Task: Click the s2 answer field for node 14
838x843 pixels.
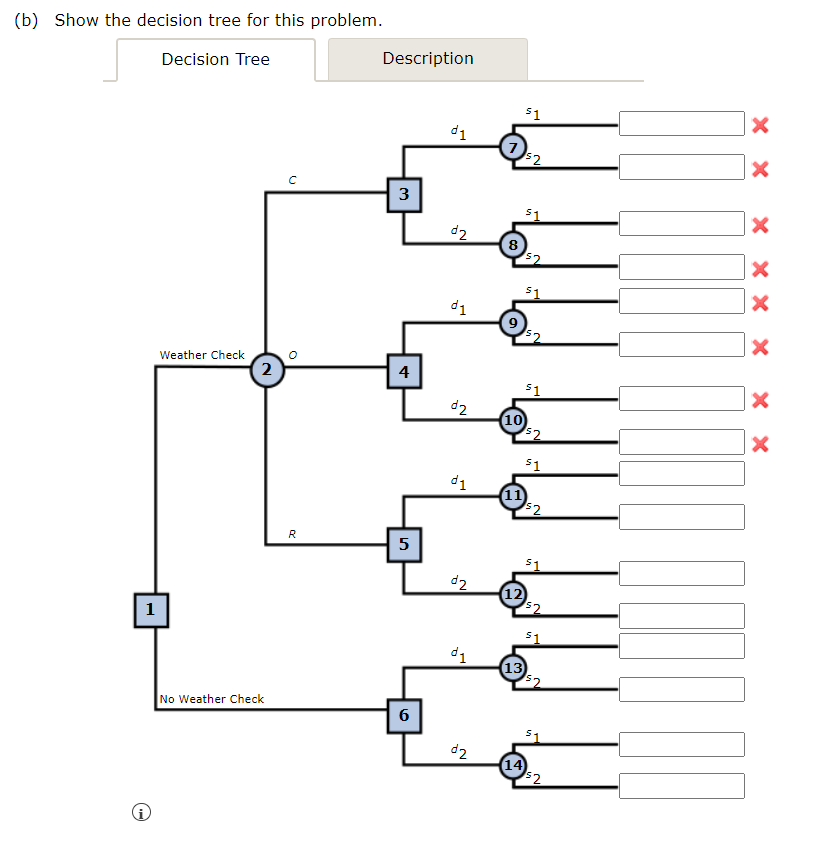Action: [681, 785]
